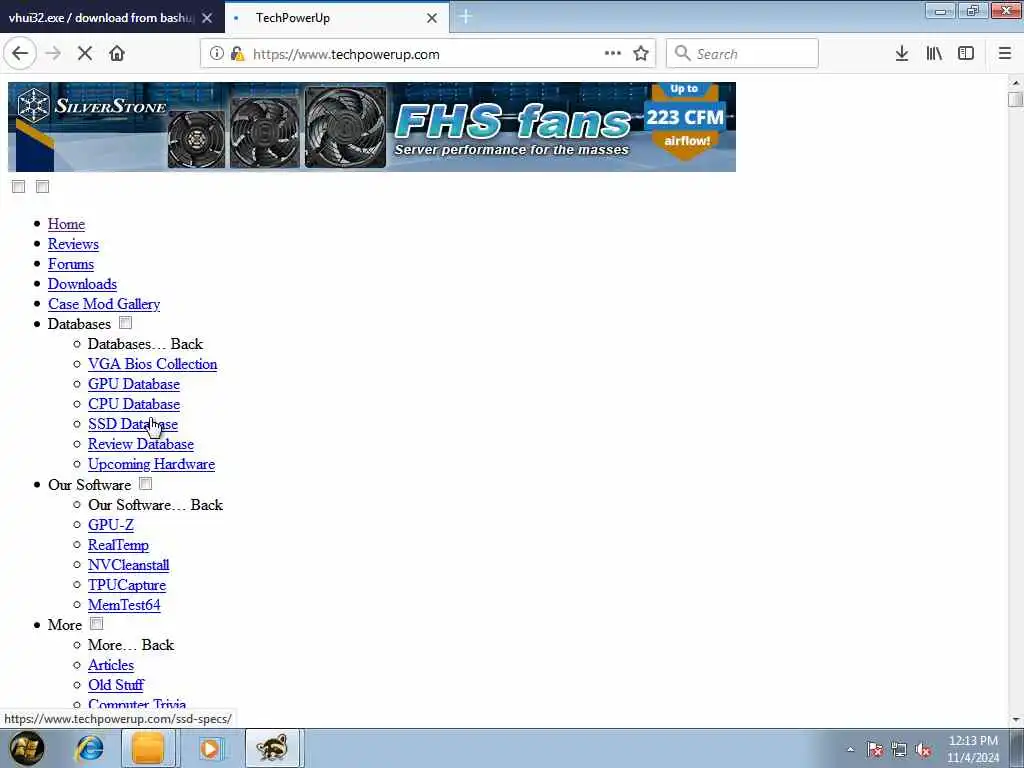Toggle the Databases checkbox

point(125,323)
